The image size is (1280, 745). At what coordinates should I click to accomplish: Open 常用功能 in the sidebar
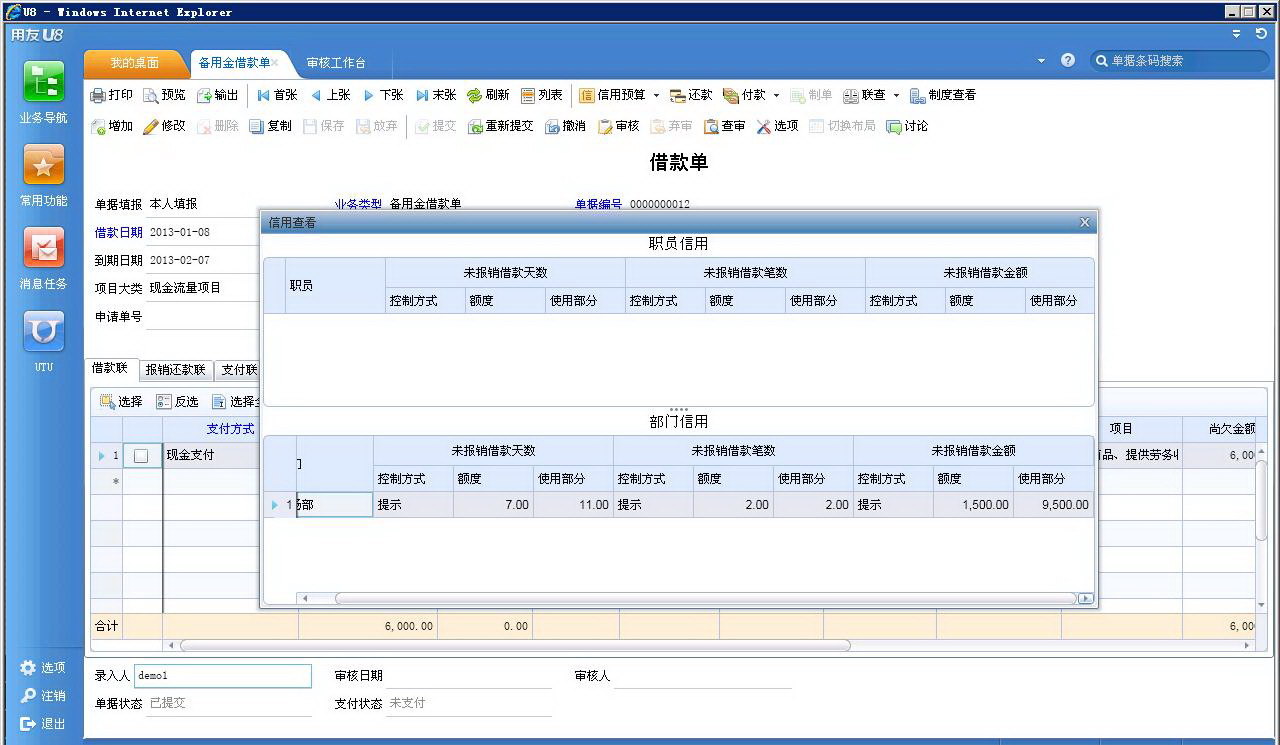43,176
